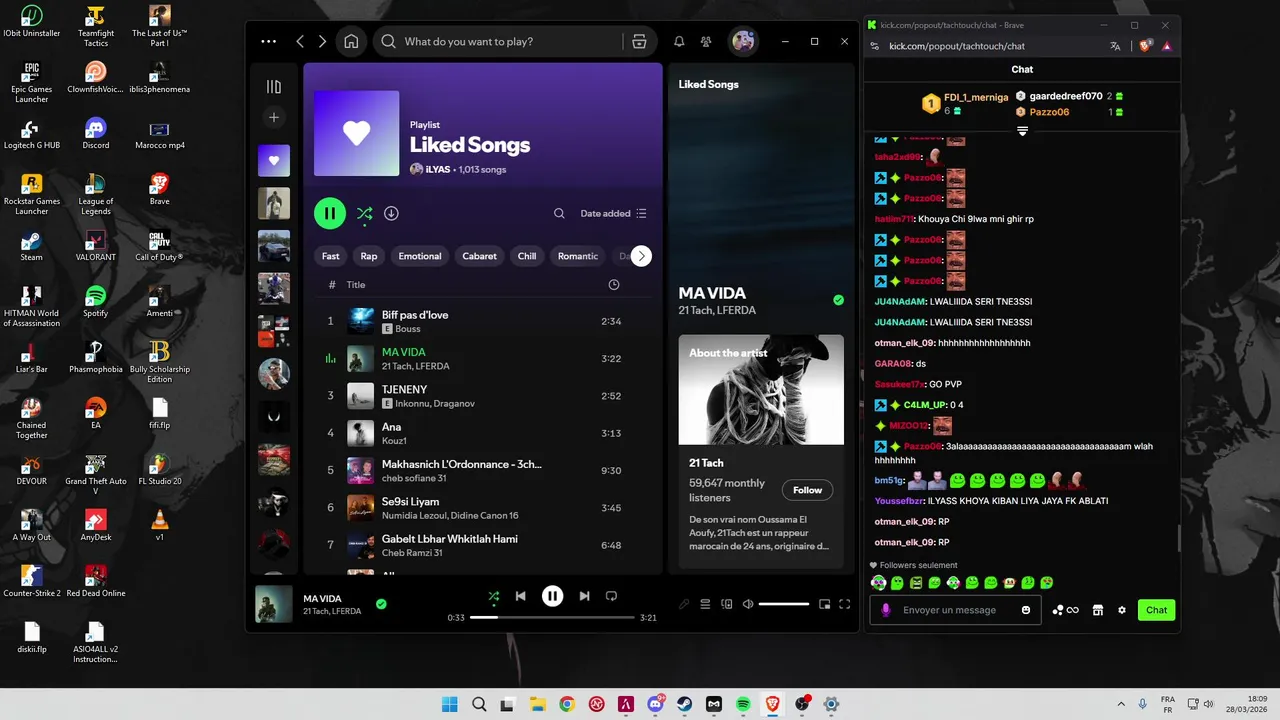Filter songs by Romantic tag

578,256
